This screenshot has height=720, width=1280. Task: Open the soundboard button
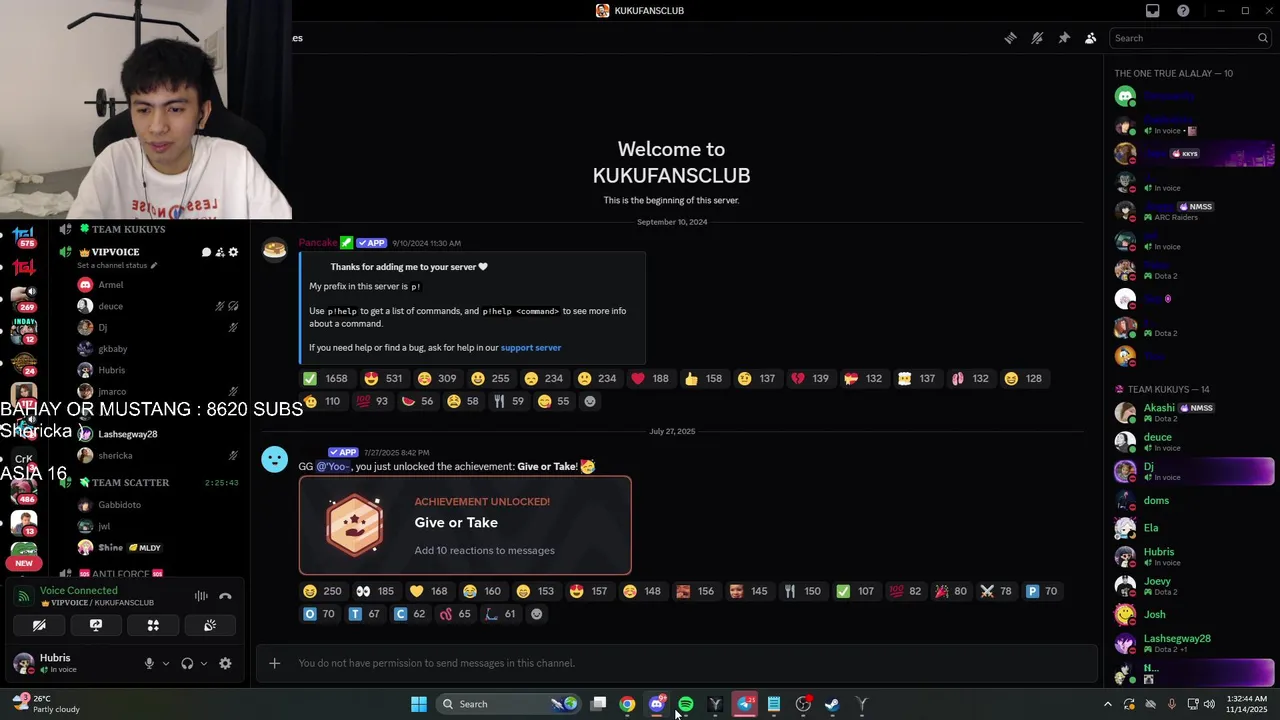pos(210,625)
